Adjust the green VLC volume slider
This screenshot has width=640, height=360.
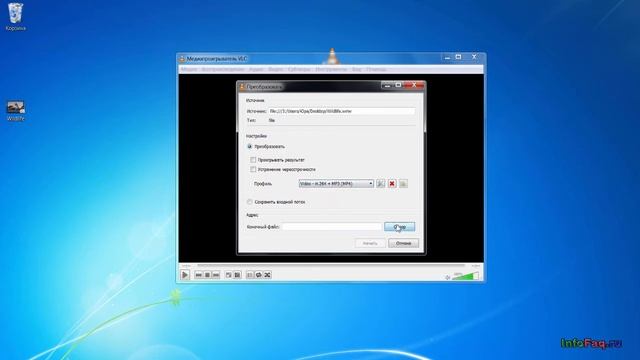point(465,276)
